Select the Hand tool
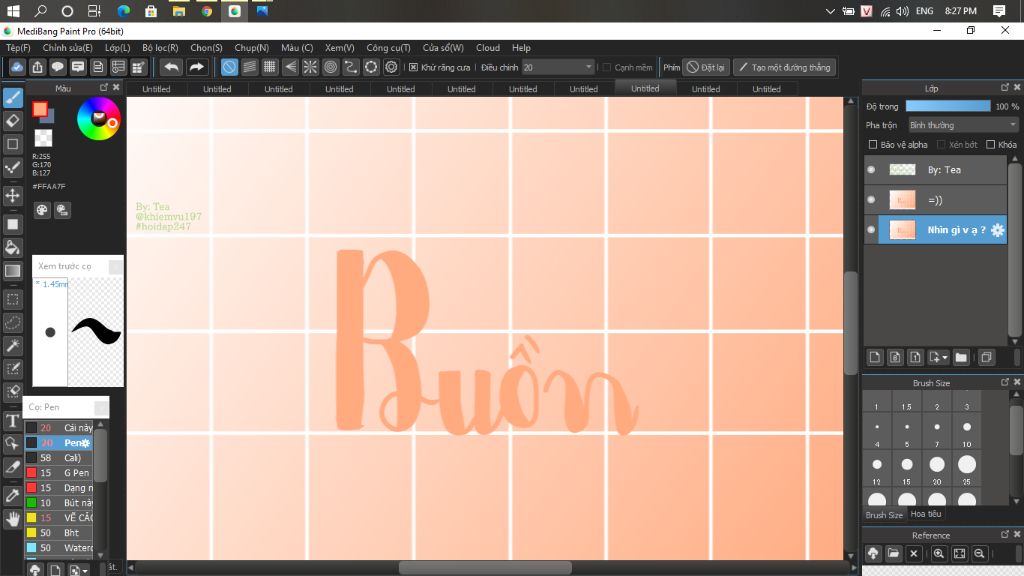 (x=12, y=519)
